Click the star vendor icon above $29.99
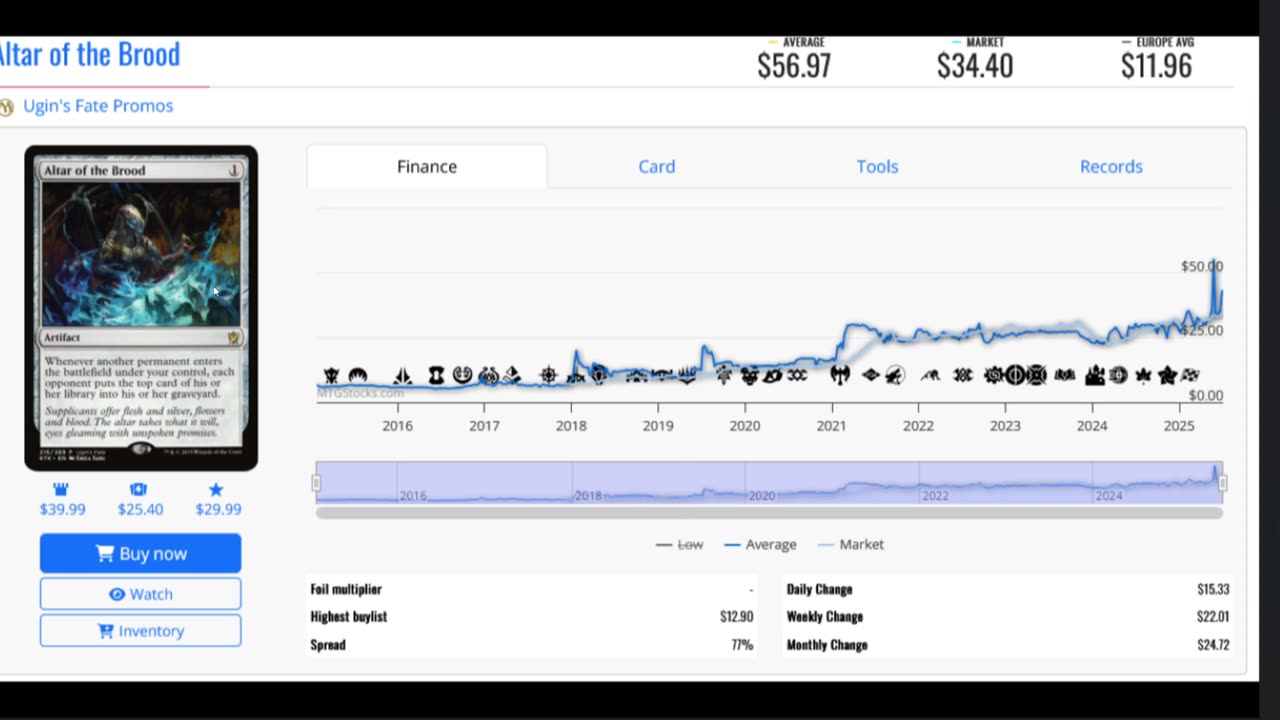Viewport: 1280px width, 720px height. point(216,490)
